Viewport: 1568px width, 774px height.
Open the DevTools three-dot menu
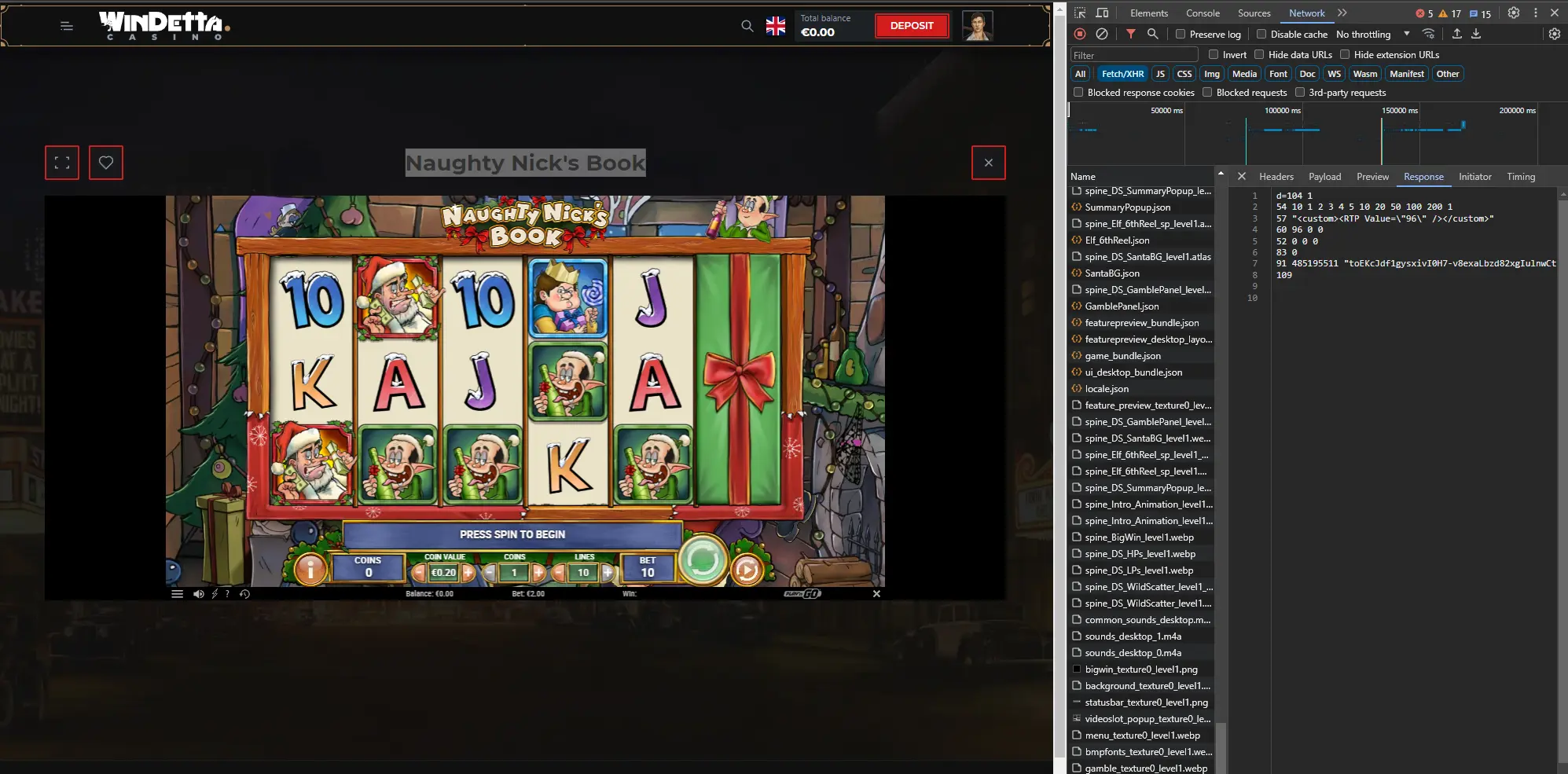(x=1535, y=13)
